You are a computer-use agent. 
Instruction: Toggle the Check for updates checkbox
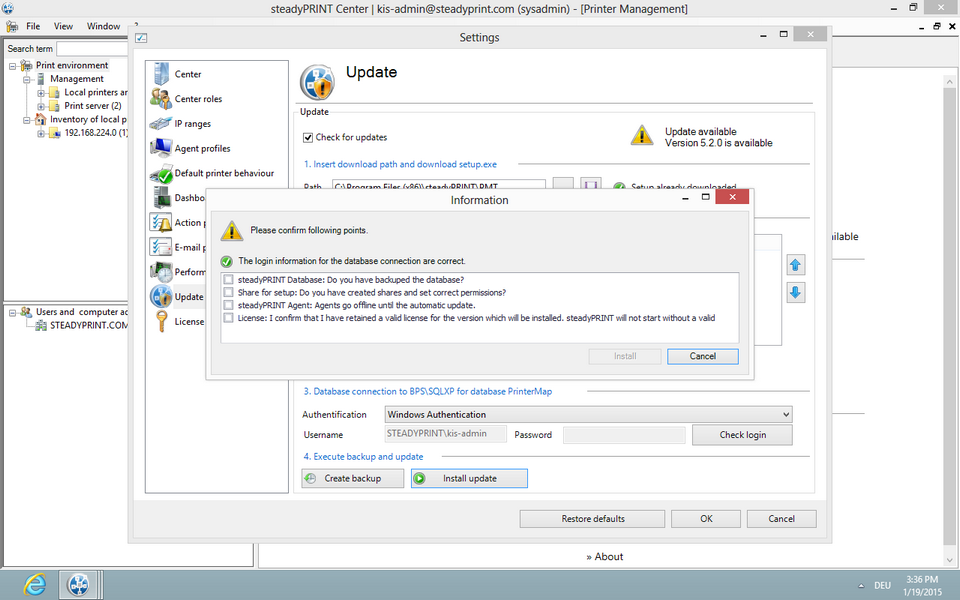point(308,137)
